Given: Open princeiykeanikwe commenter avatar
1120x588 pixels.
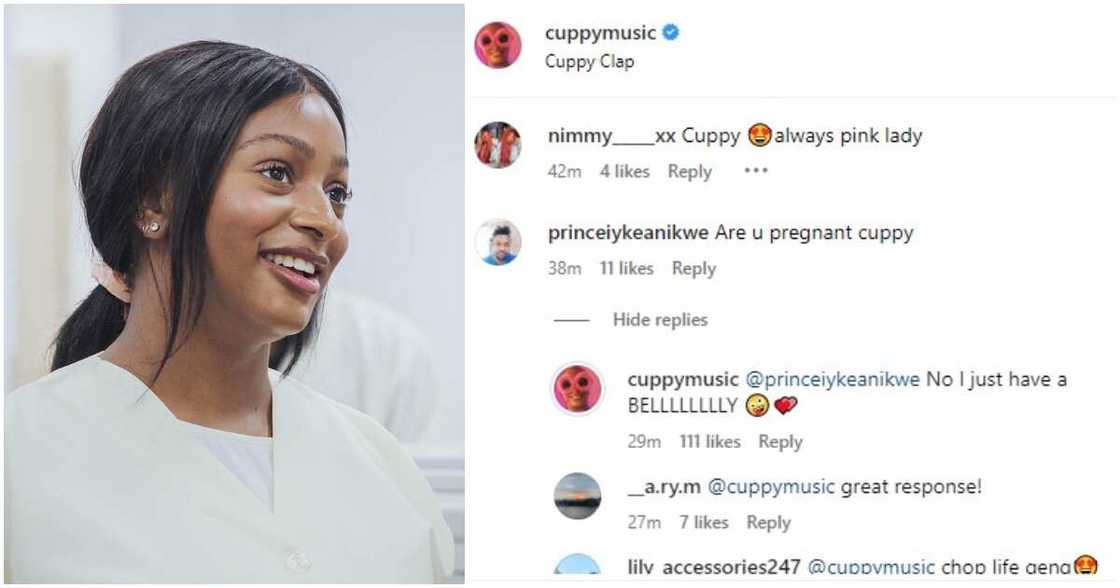Looking at the screenshot, I should (x=498, y=242).
